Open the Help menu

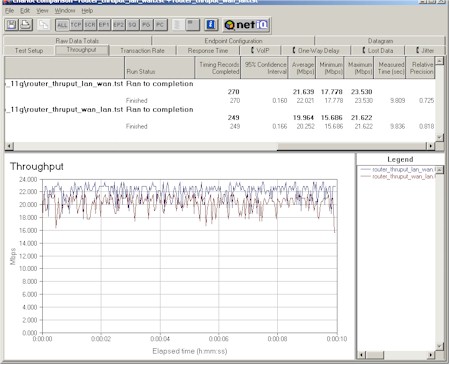click(x=87, y=11)
